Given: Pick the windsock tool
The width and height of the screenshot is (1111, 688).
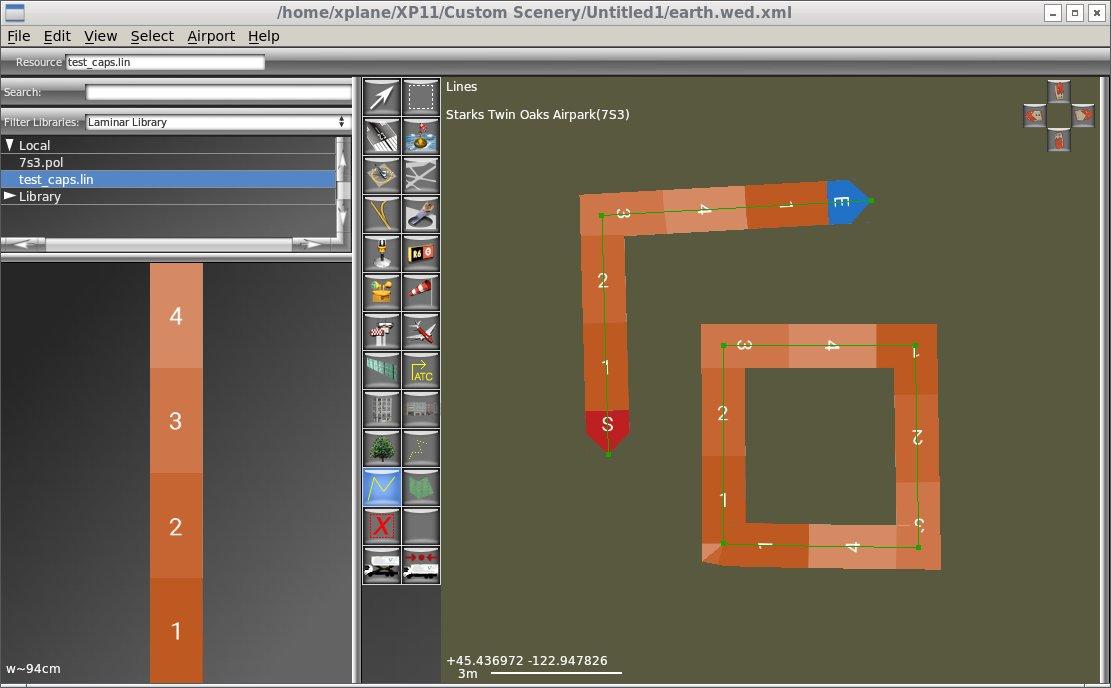Looking at the screenshot, I should (x=421, y=292).
